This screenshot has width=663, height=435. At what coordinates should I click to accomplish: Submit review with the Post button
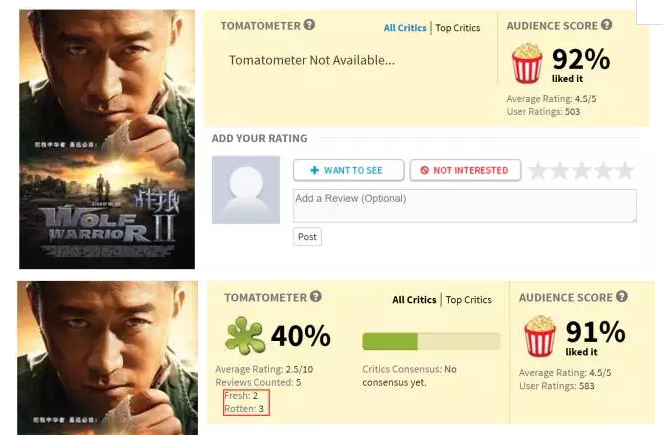click(307, 237)
